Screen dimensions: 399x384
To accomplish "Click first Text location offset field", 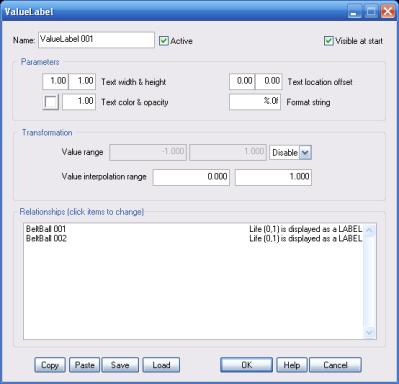I will [242, 81].
